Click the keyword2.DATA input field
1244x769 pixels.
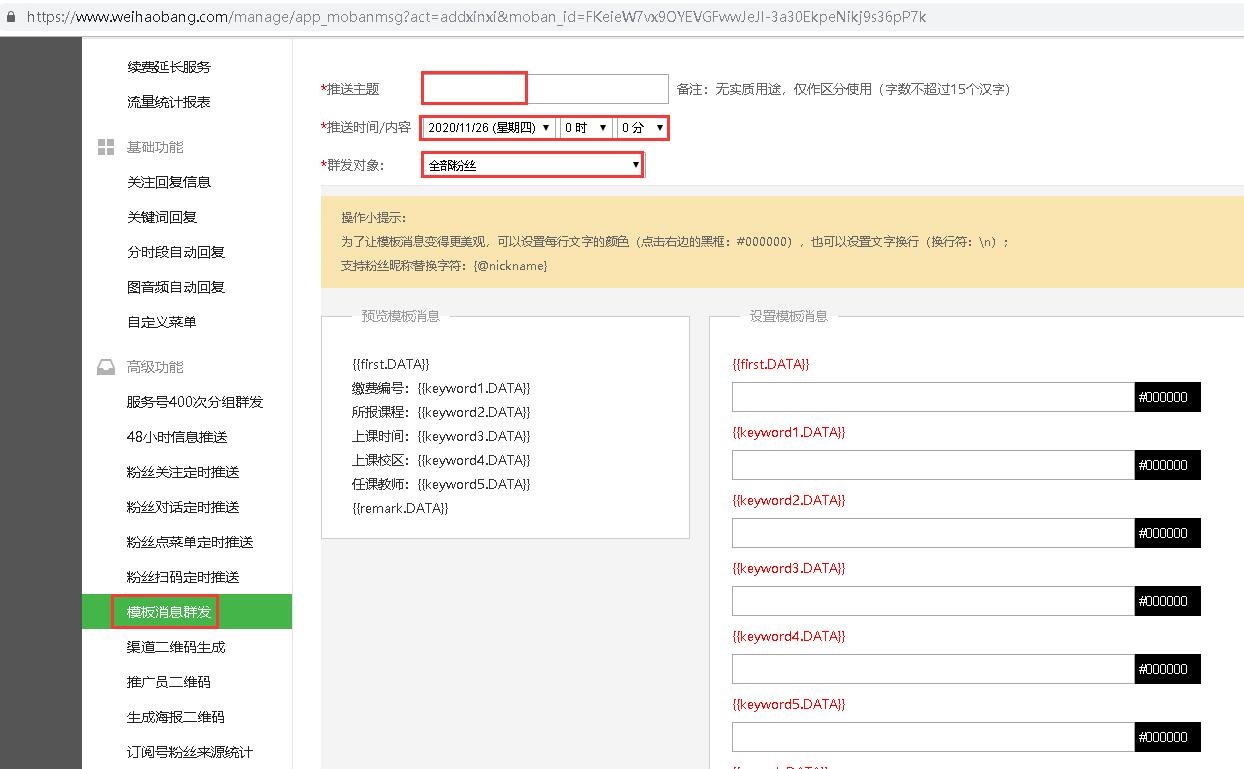[932, 533]
